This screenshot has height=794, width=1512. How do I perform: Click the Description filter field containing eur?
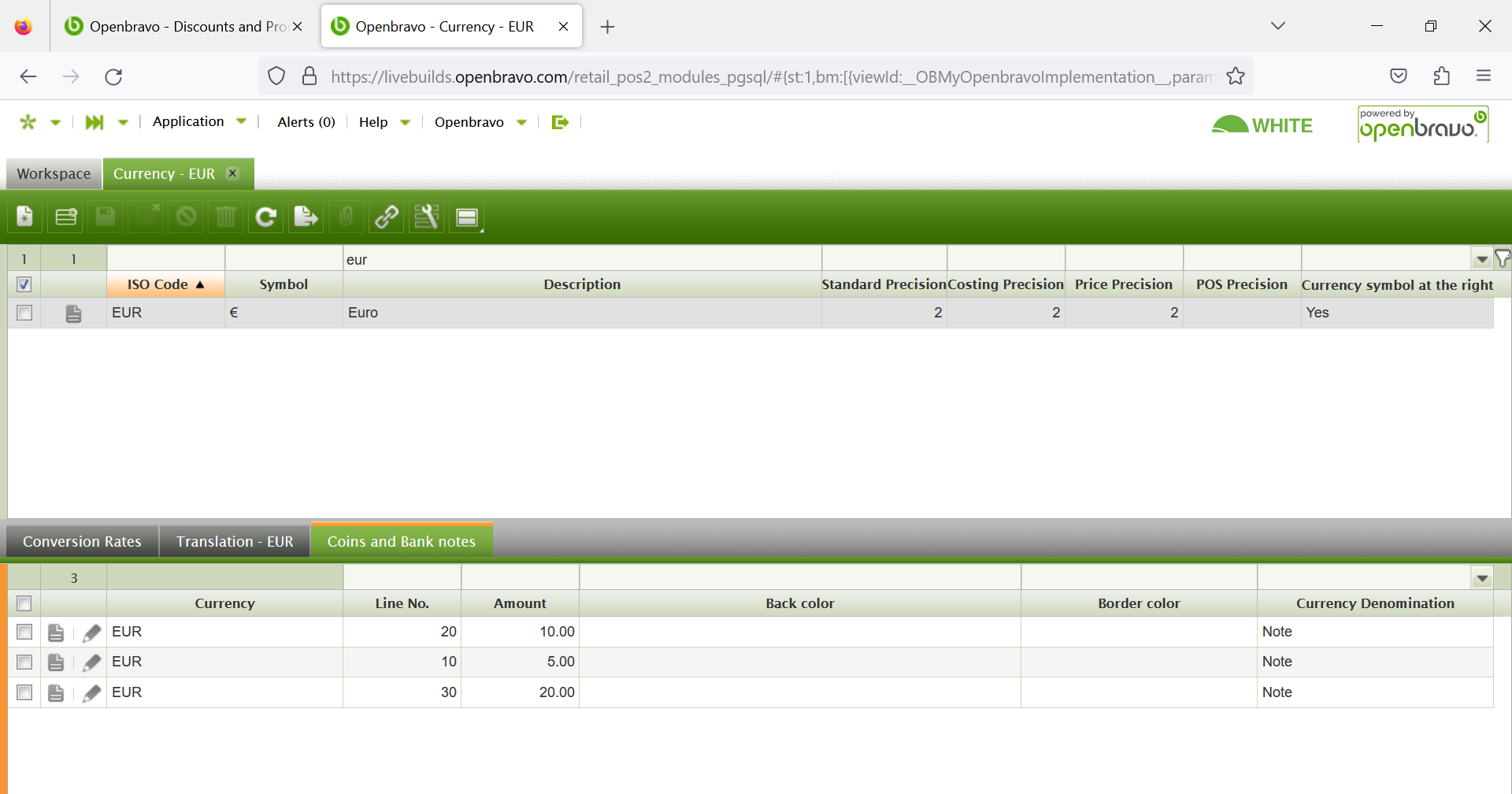(x=582, y=259)
